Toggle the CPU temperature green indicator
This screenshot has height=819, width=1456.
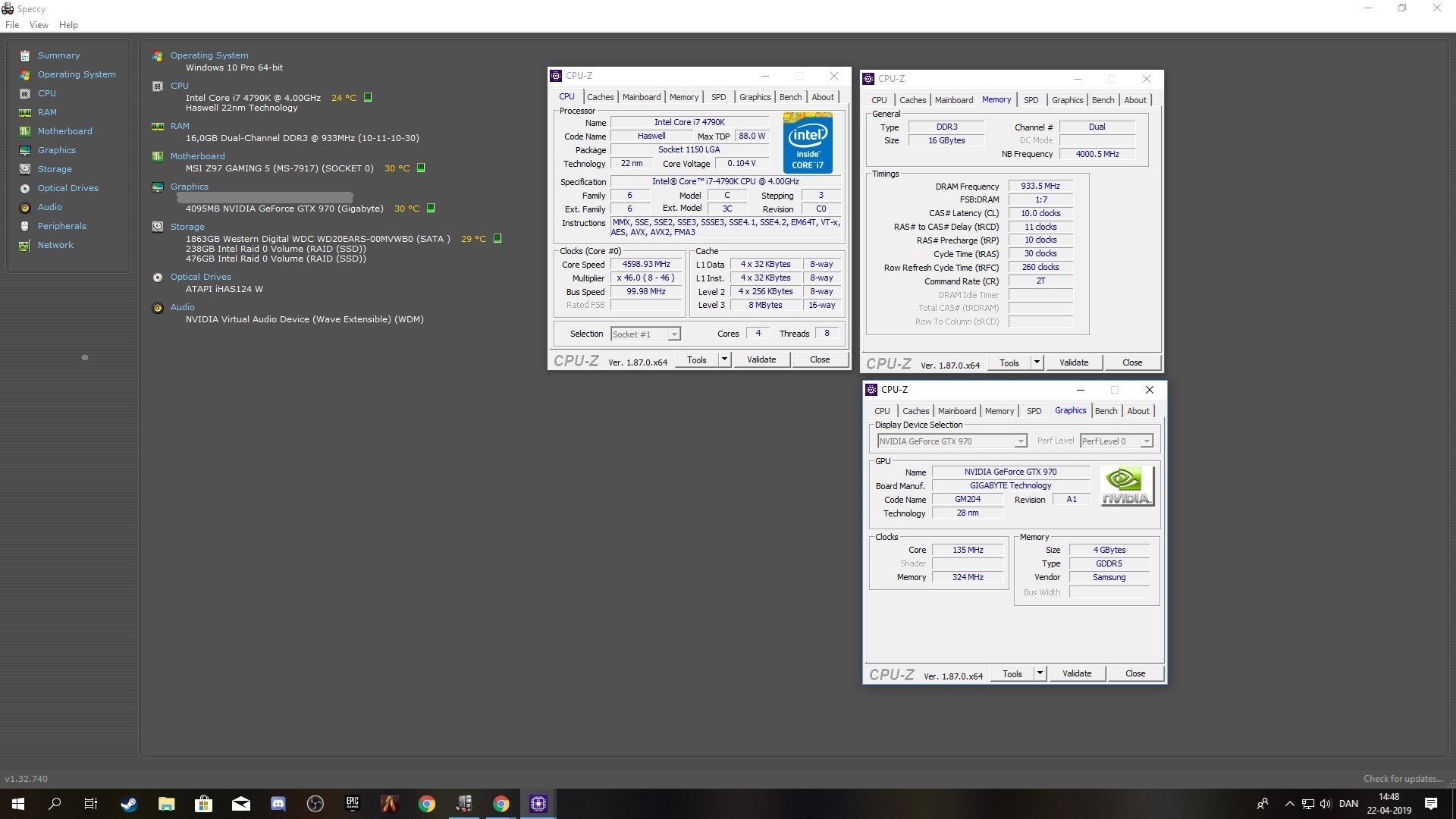pos(368,97)
